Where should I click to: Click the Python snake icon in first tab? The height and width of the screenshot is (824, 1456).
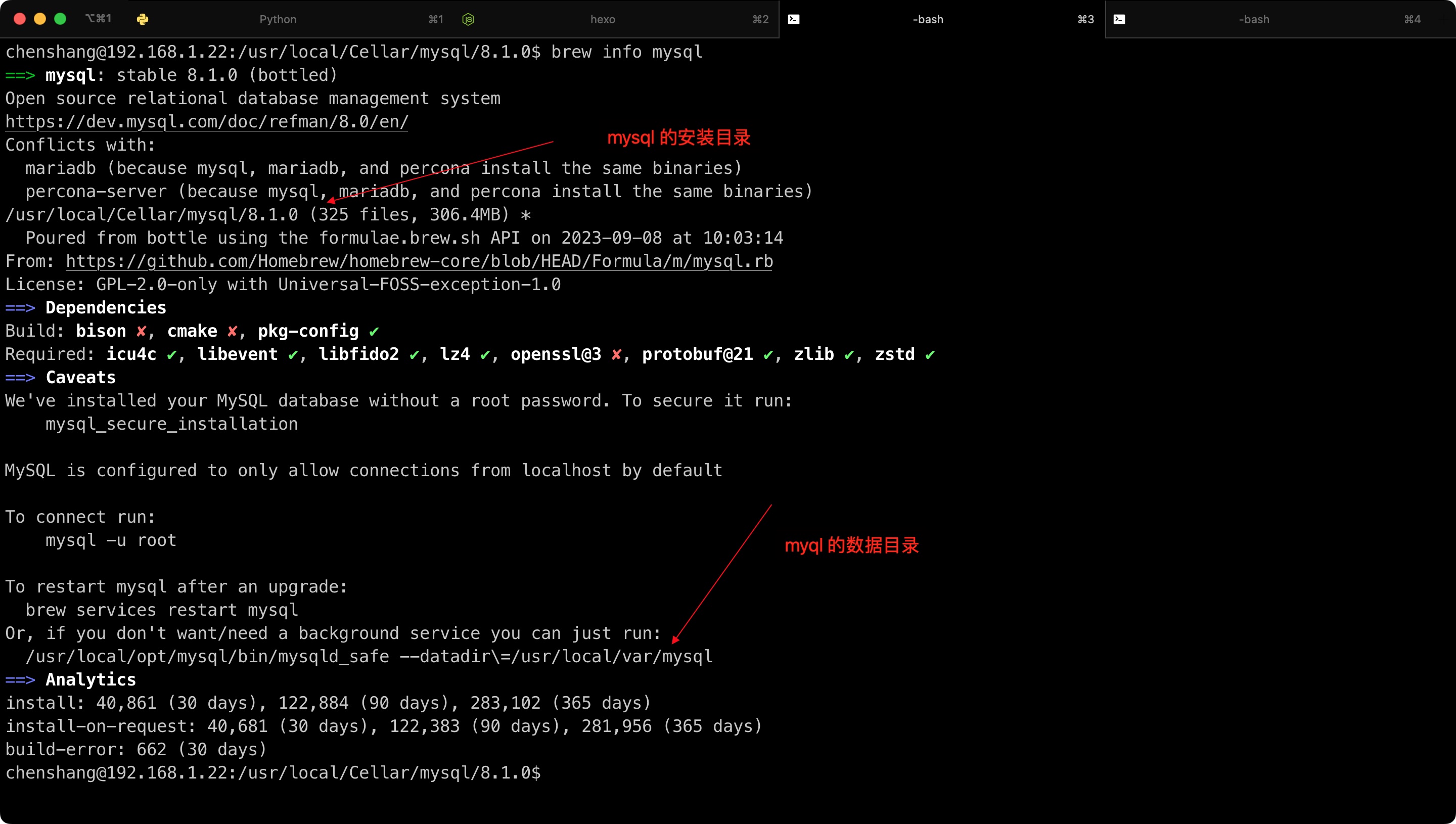point(143,19)
